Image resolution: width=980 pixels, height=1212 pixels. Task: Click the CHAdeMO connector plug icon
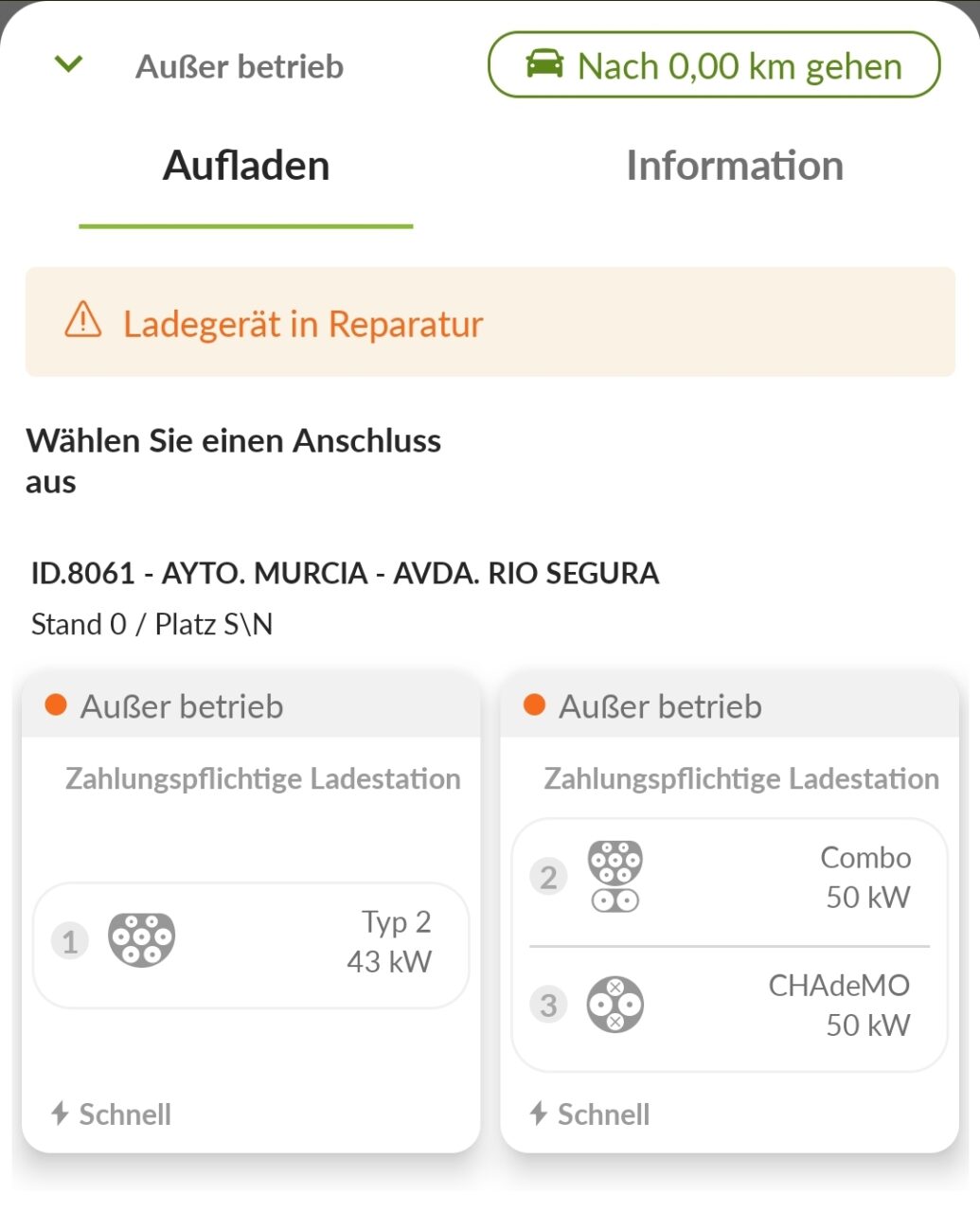(x=615, y=1005)
